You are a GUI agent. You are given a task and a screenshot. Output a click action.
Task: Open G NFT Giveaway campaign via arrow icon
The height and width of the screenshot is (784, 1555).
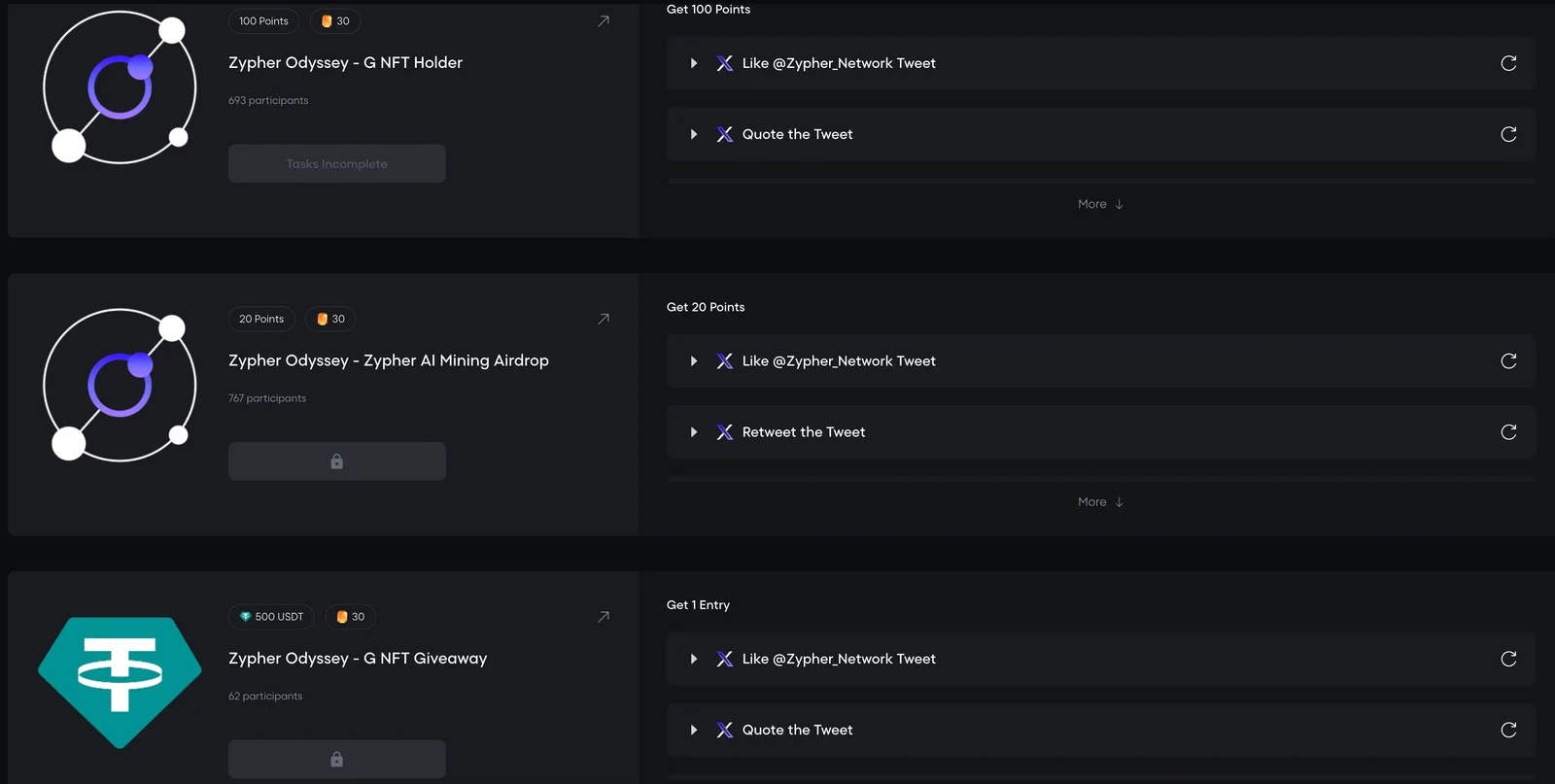coord(604,617)
